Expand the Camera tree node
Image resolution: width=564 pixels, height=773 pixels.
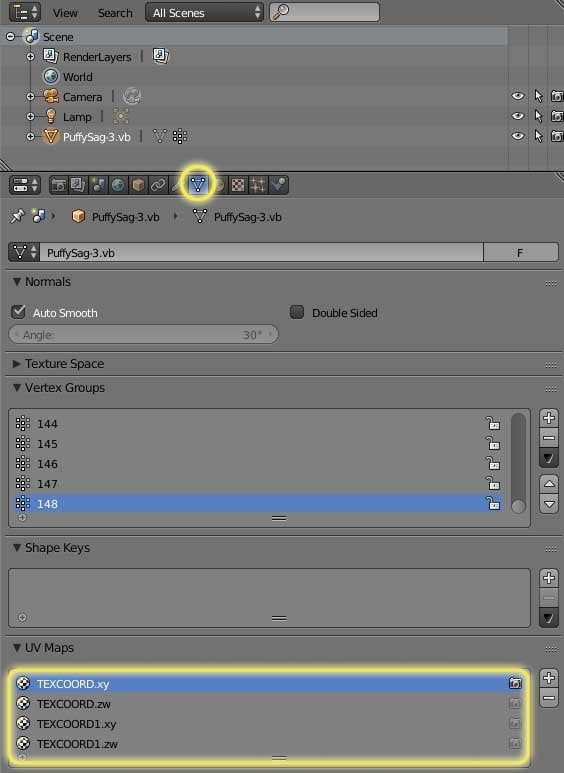pos(31,96)
